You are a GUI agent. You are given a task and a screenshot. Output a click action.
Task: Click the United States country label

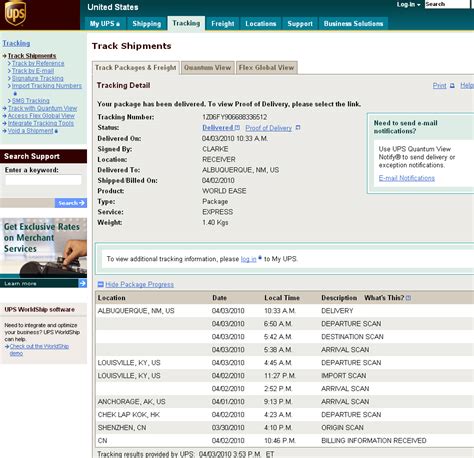click(x=113, y=7)
